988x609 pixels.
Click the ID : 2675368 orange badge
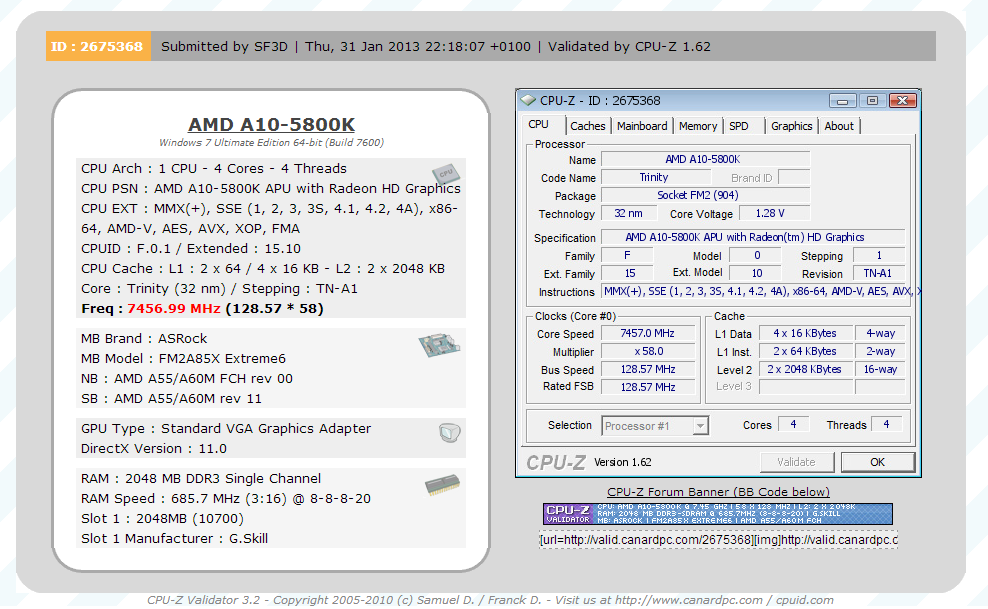tap(98, 46)
